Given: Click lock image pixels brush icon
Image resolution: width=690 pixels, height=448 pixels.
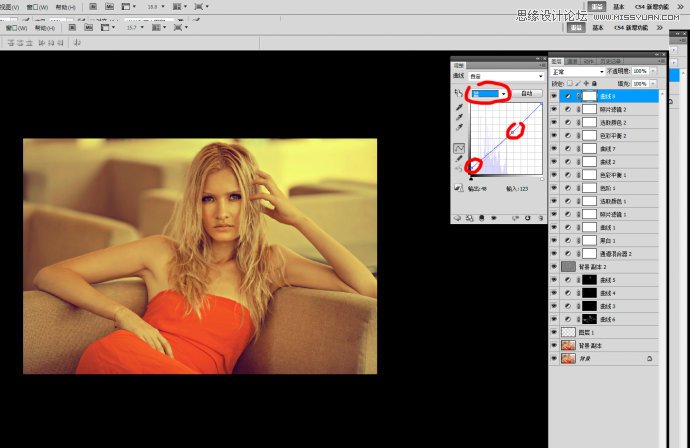Looking at the screenshot, I should [578, 83].
